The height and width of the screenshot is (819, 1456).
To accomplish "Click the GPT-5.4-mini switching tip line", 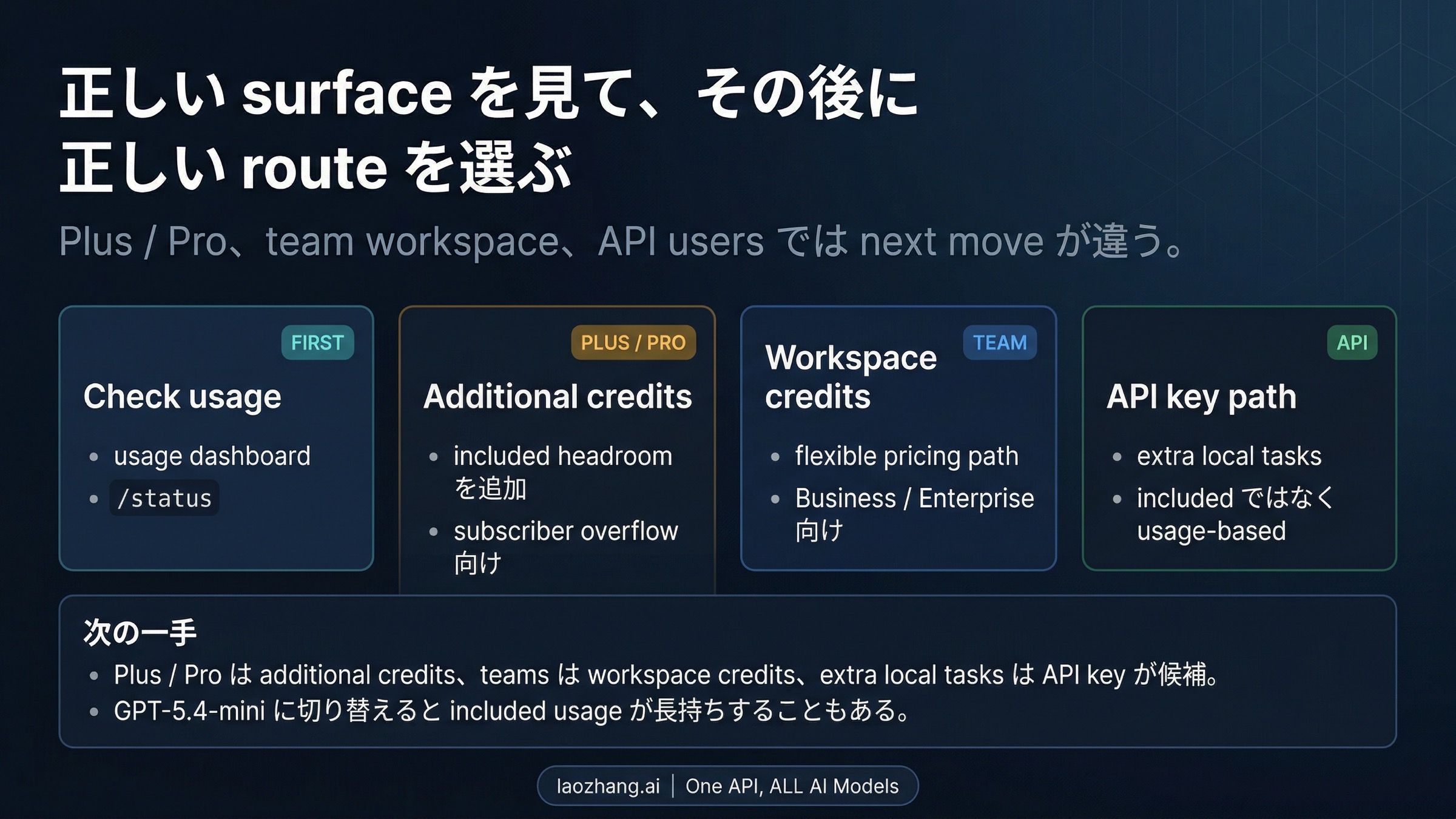I will point(510,712).
